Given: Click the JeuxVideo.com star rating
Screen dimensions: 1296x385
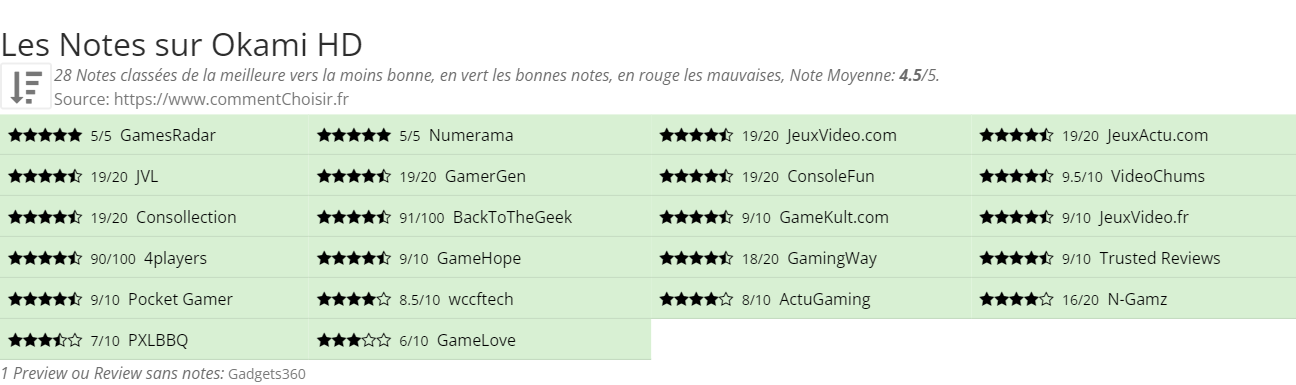Looking at the screenshot, I should point(697,136).
